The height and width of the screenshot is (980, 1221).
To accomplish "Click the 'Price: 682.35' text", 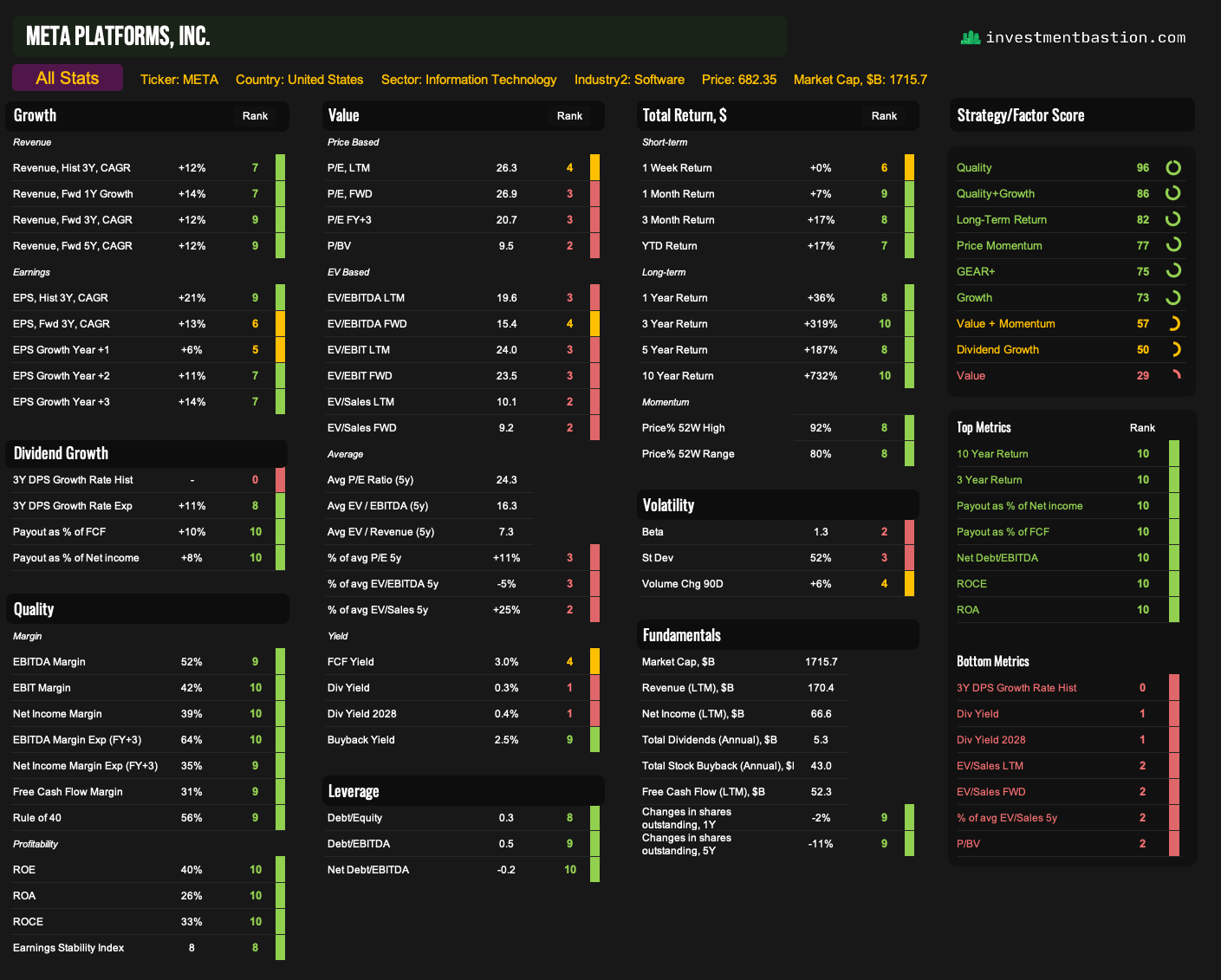I will [x=739, y=79].
